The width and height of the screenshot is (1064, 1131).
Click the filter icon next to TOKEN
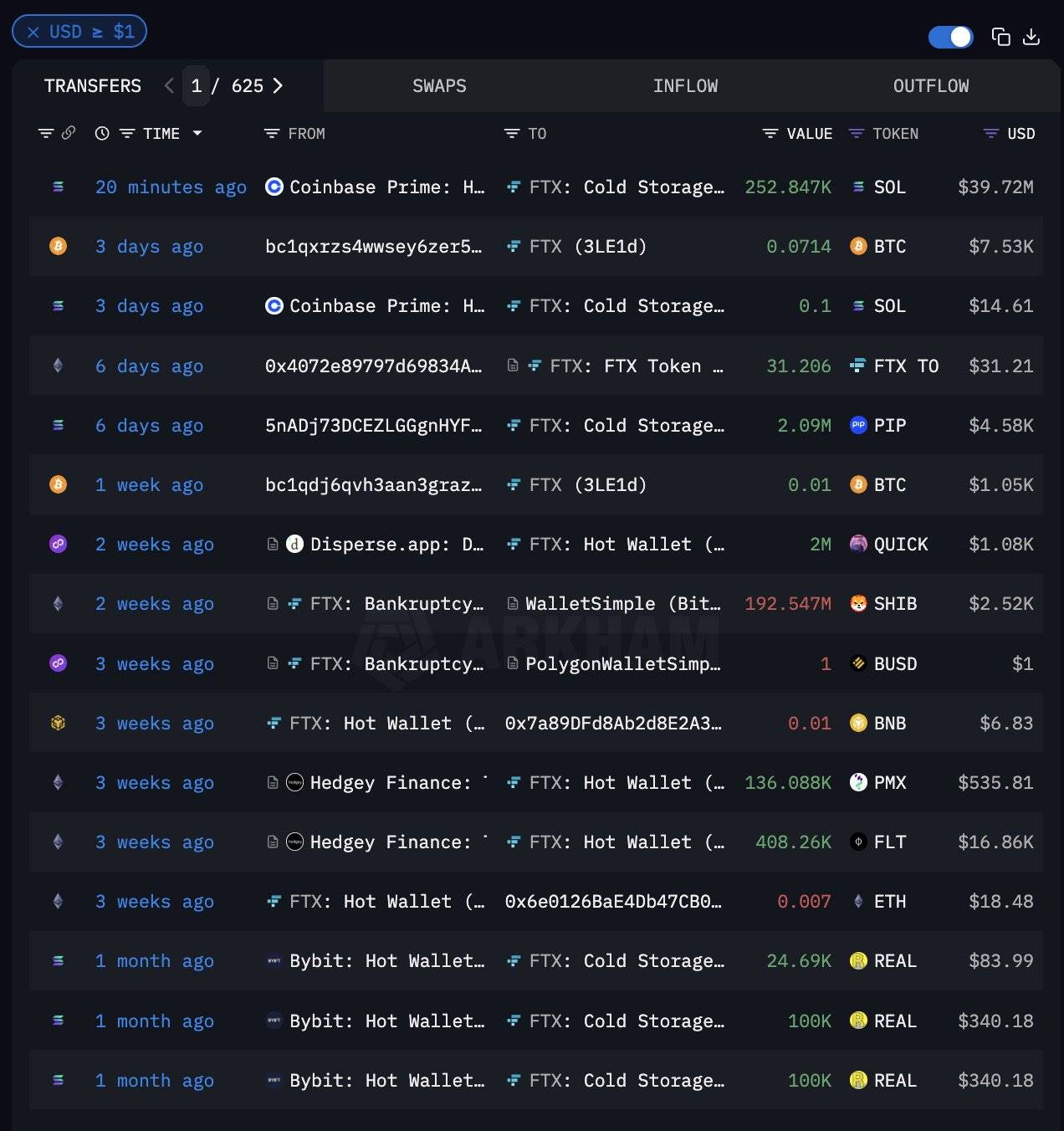pos(856,134)
